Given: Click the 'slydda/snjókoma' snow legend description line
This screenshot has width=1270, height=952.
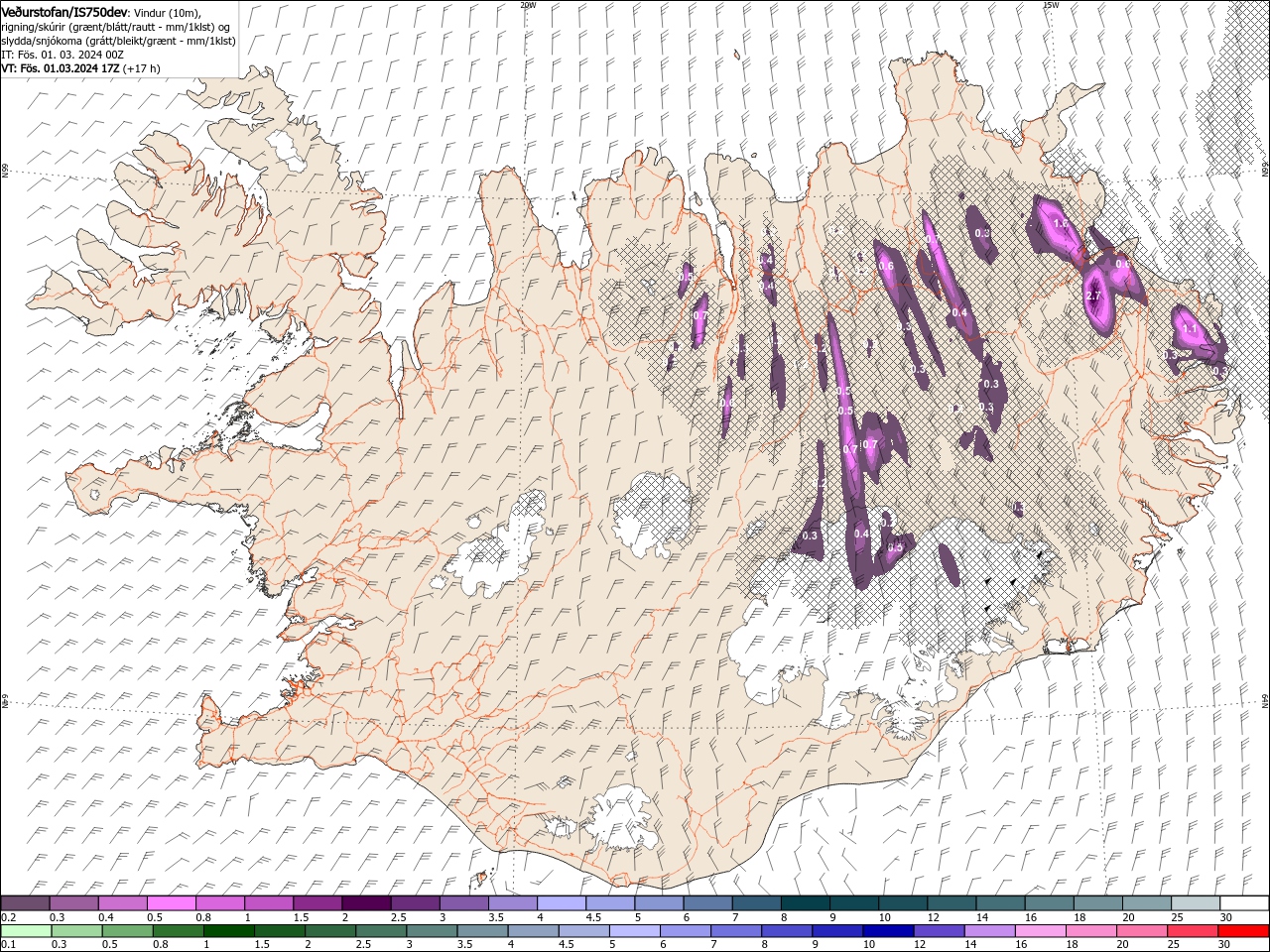Looking at the screenshot, I should pyautogui.click(x=118, y=41).
